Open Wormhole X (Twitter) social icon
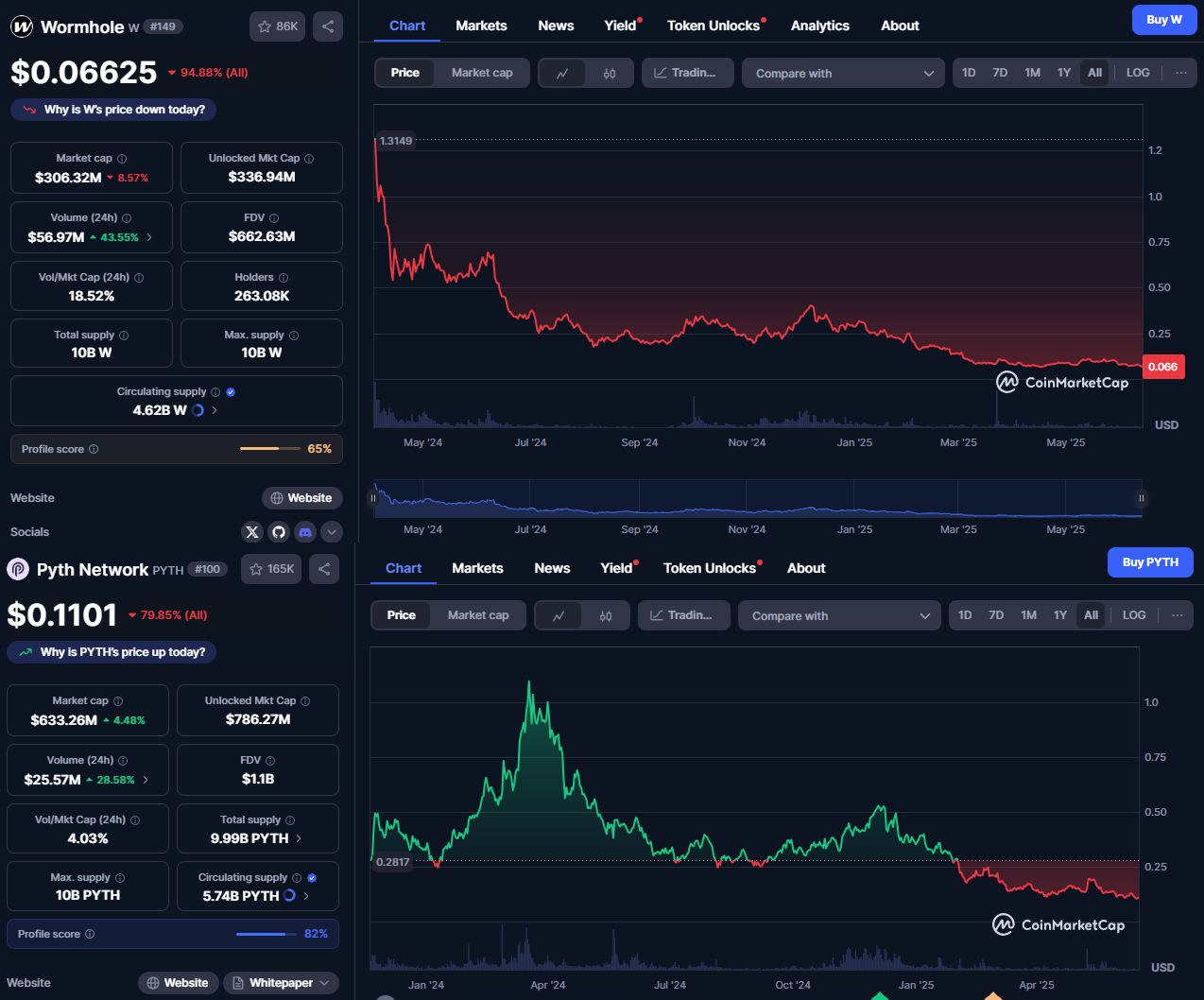Image resolution: width=1204 pixels, height=1000 pixels. pyautogui.click(x=252, y=532)
